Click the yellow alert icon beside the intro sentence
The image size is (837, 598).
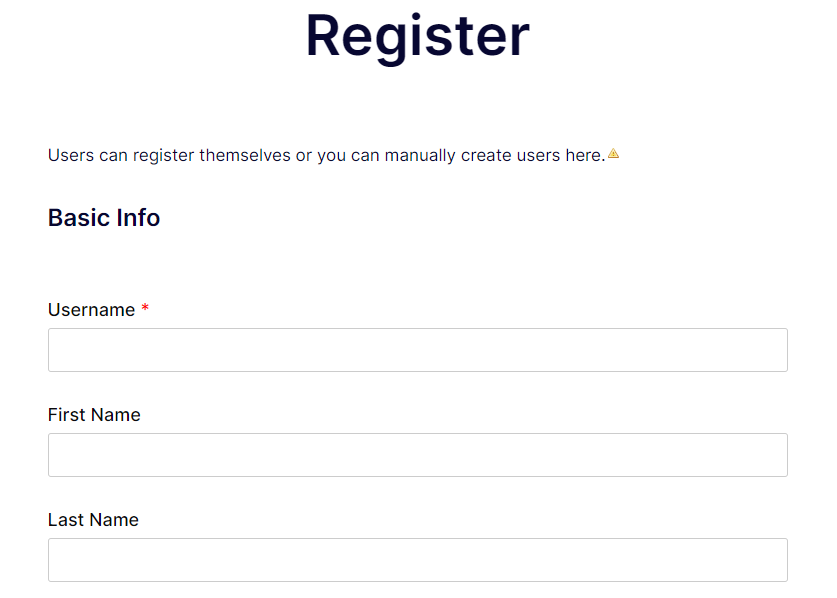[613, 153]
